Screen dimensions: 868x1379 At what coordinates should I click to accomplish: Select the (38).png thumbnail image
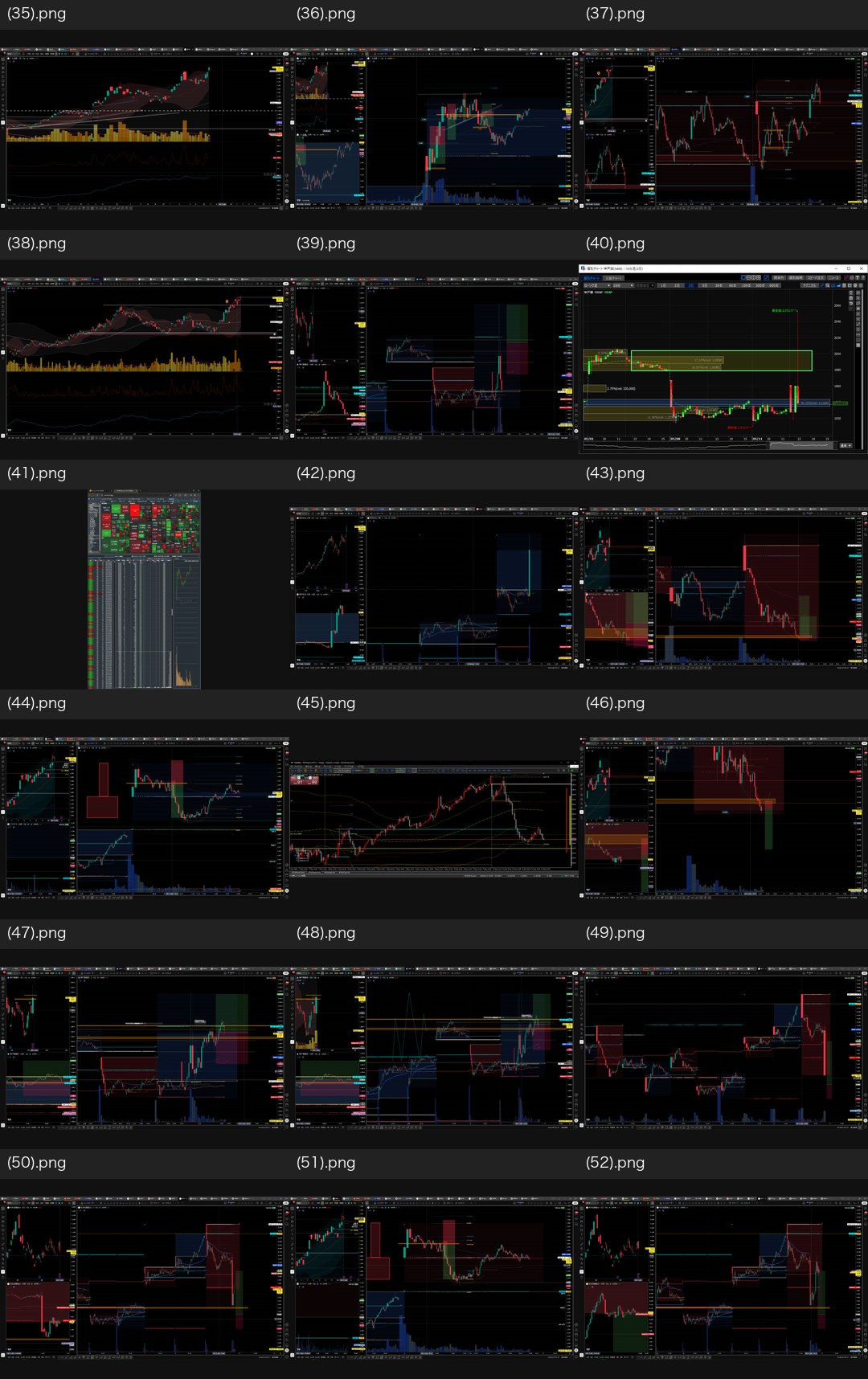pyautogui.click(x=144, y=358)
